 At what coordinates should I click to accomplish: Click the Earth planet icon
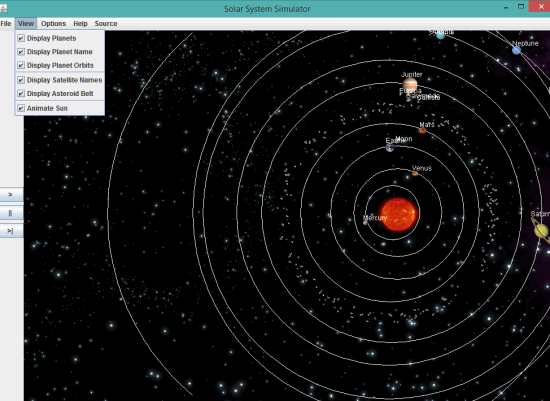tap(390, 148)
